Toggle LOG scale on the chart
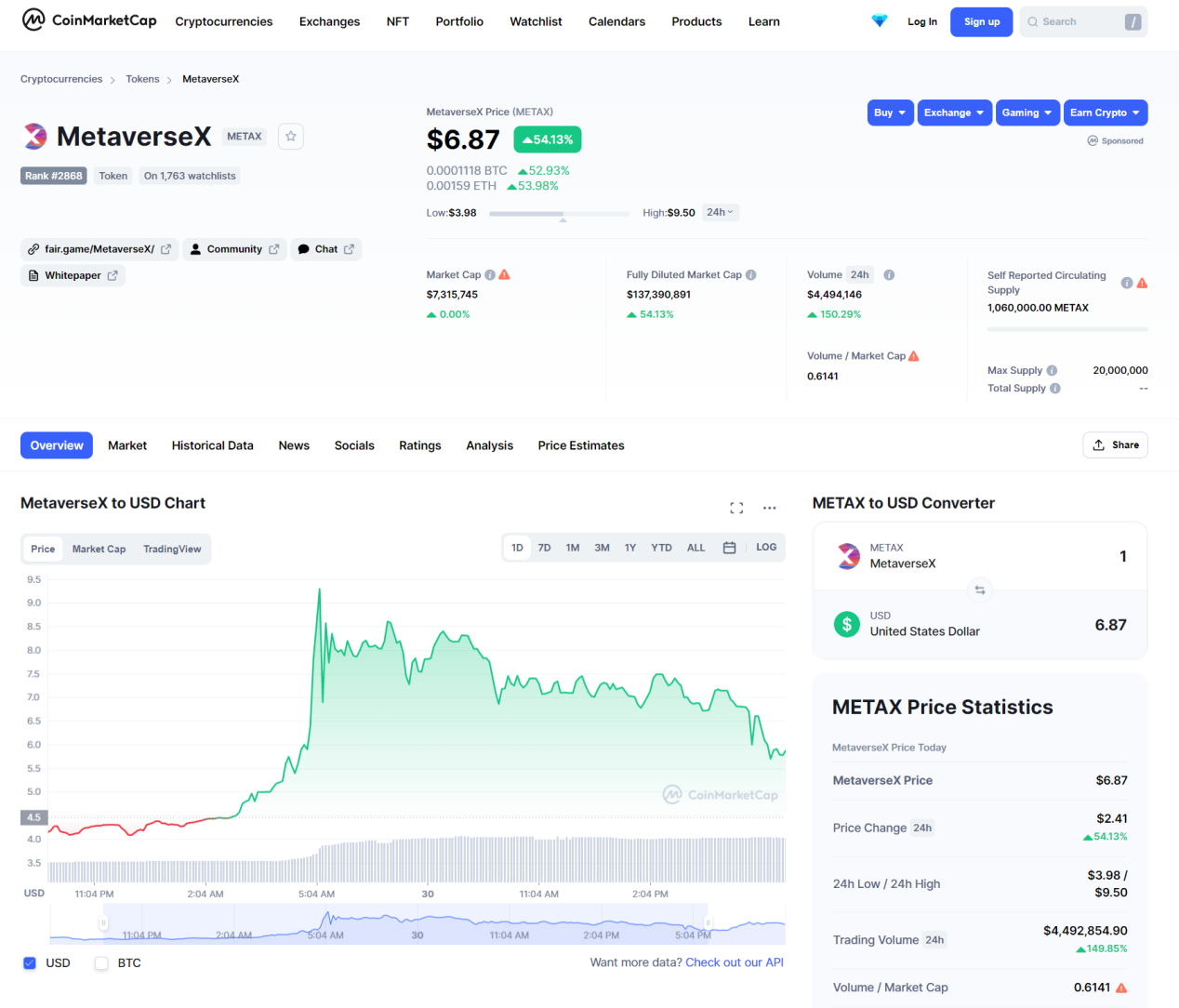Image resolution: width=1179 pixels, height=1008 pixels. [x=766, y=548]
